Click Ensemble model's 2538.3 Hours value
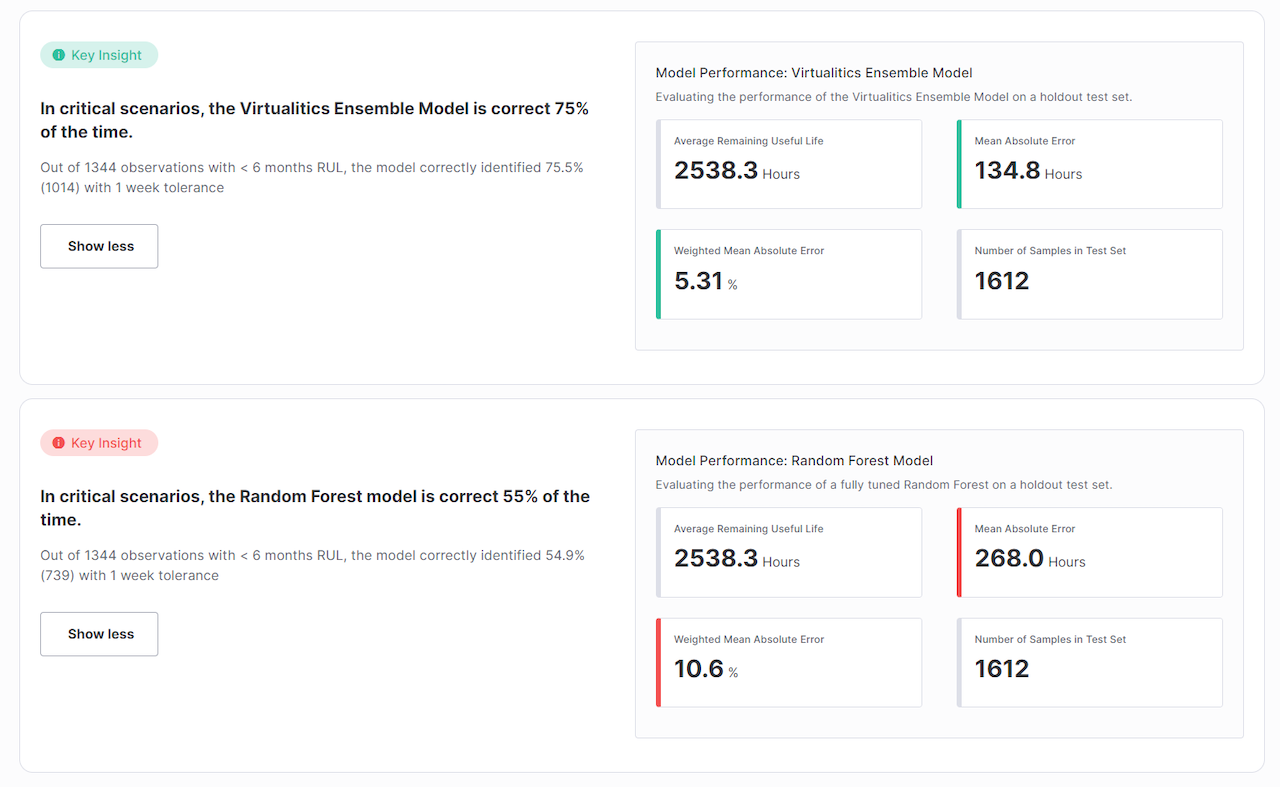1280x787 pixels. [x=737, y=171]
